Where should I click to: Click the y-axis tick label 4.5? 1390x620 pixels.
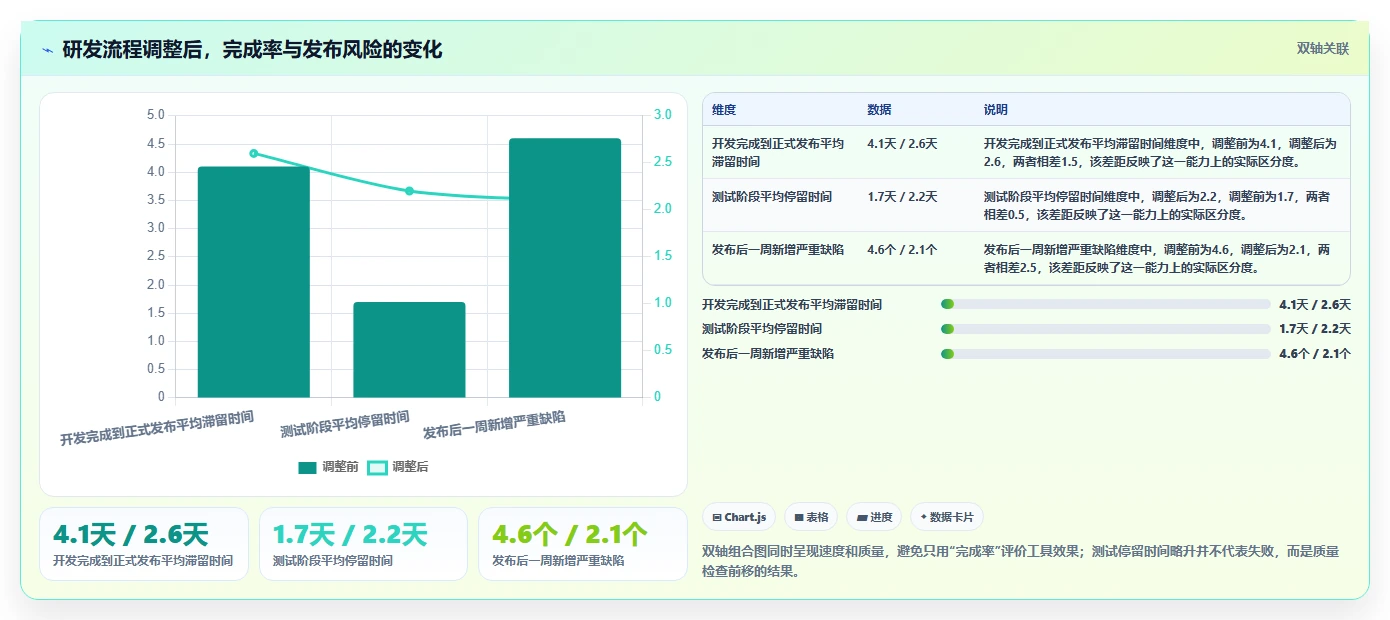click(156, 143)
